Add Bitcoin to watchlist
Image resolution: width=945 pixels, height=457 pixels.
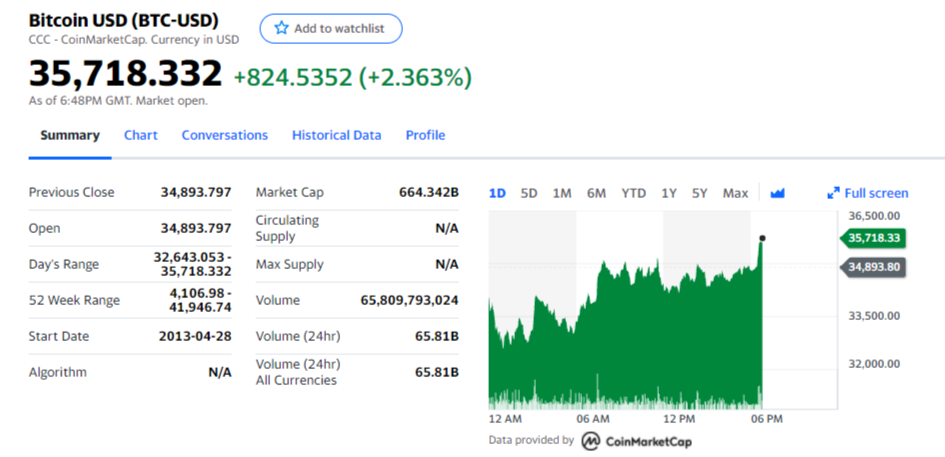pos(331,28)
